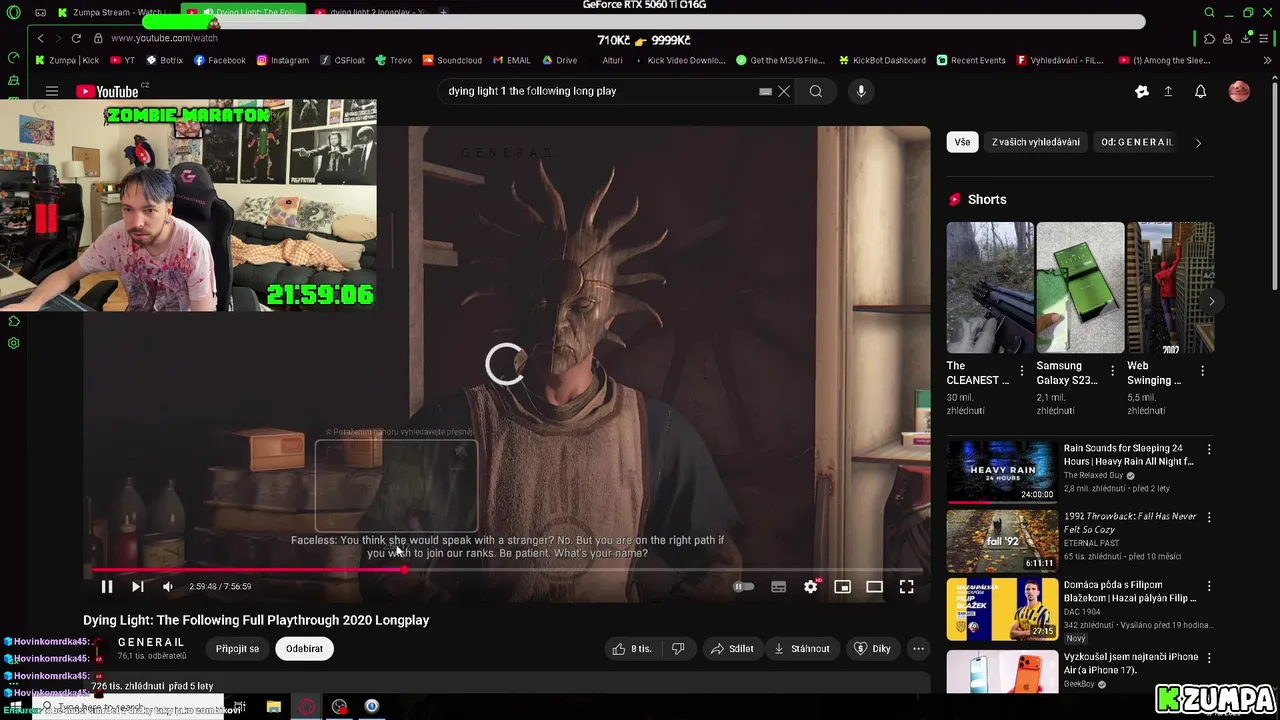Go to the YouTube home logo
The image size is (1280, 720).
click(x=107, y=91)
